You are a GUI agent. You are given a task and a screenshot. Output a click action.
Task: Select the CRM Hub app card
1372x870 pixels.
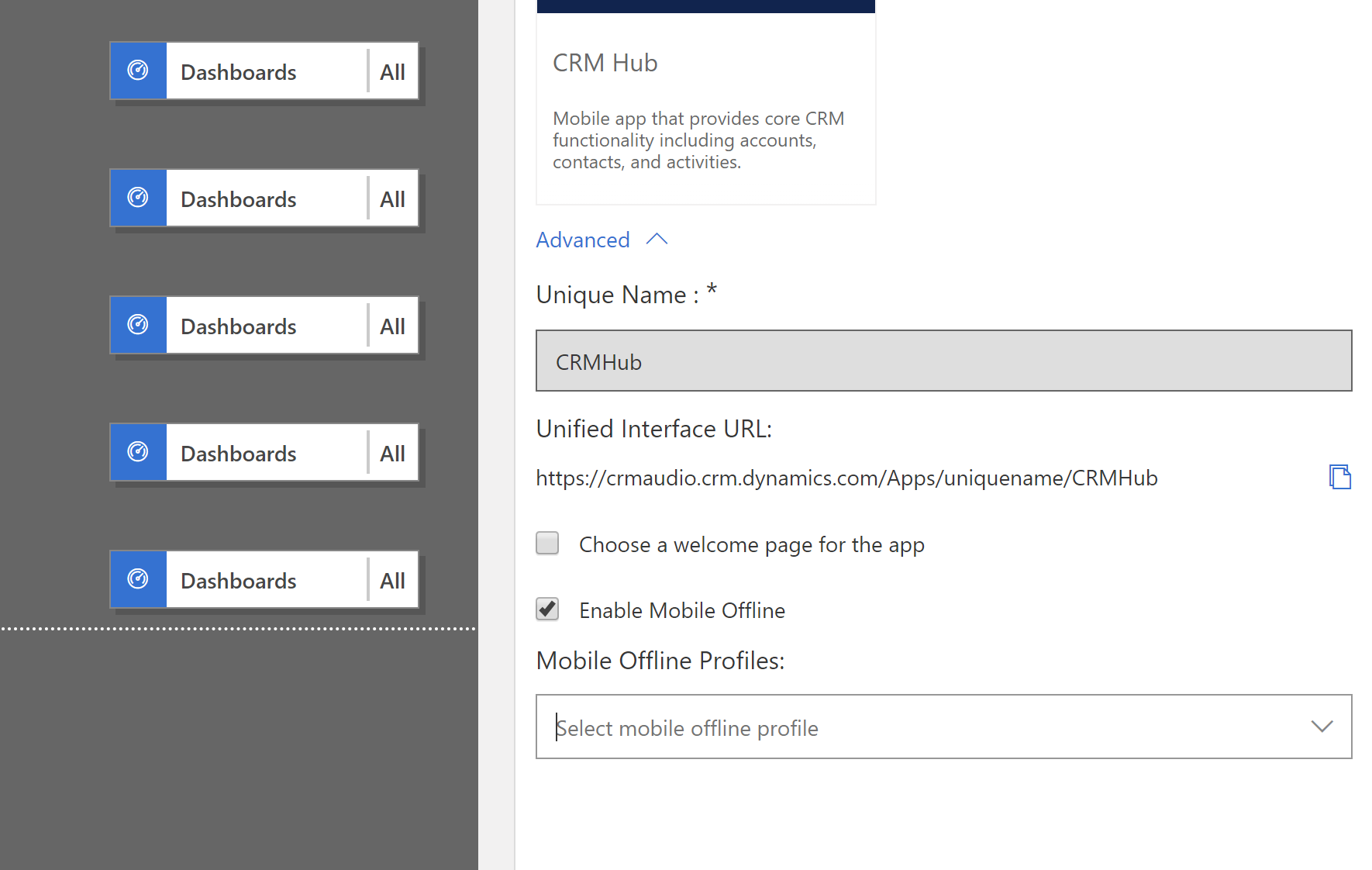pos(705,101)
